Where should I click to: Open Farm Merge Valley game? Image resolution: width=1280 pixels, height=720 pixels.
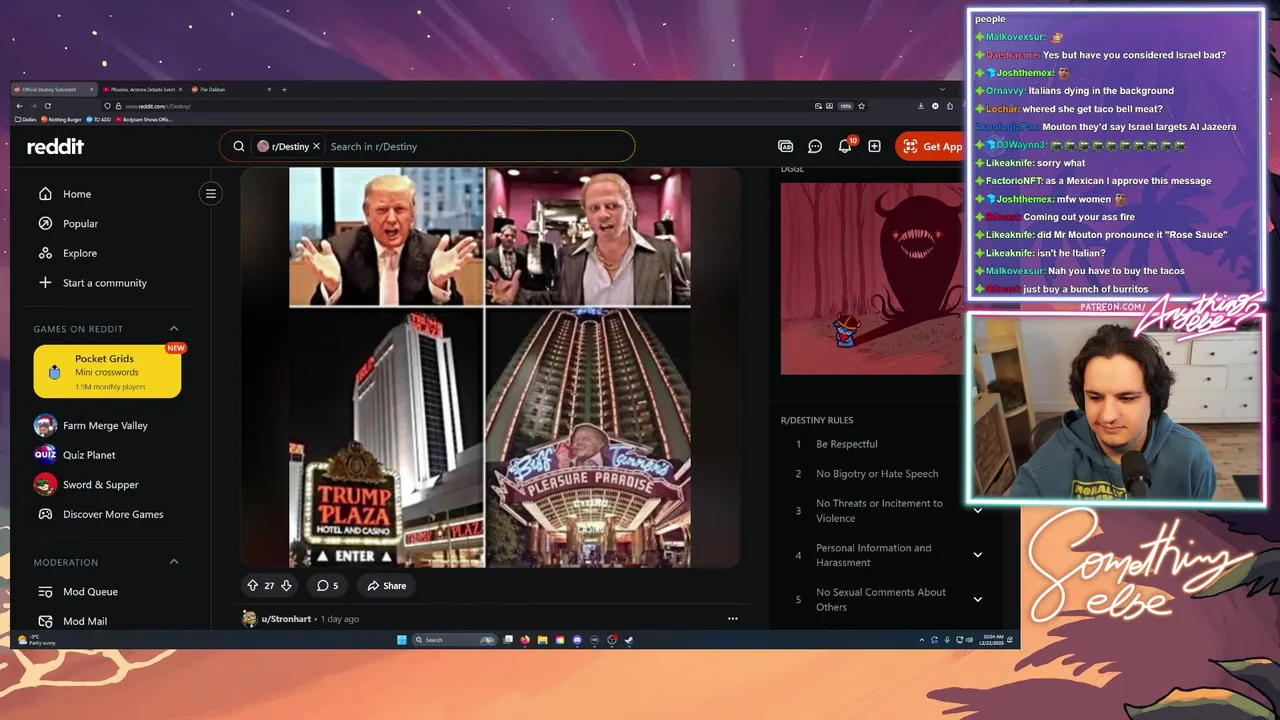coord(106,425)
